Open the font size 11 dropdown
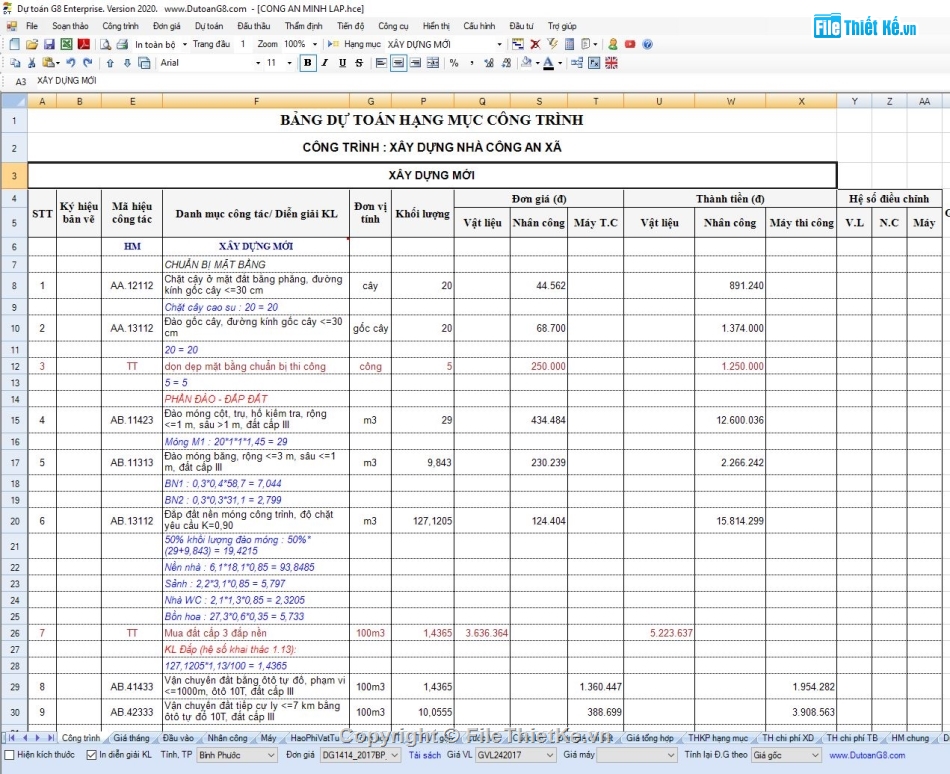950x774 pixels. tap(290, 63)
